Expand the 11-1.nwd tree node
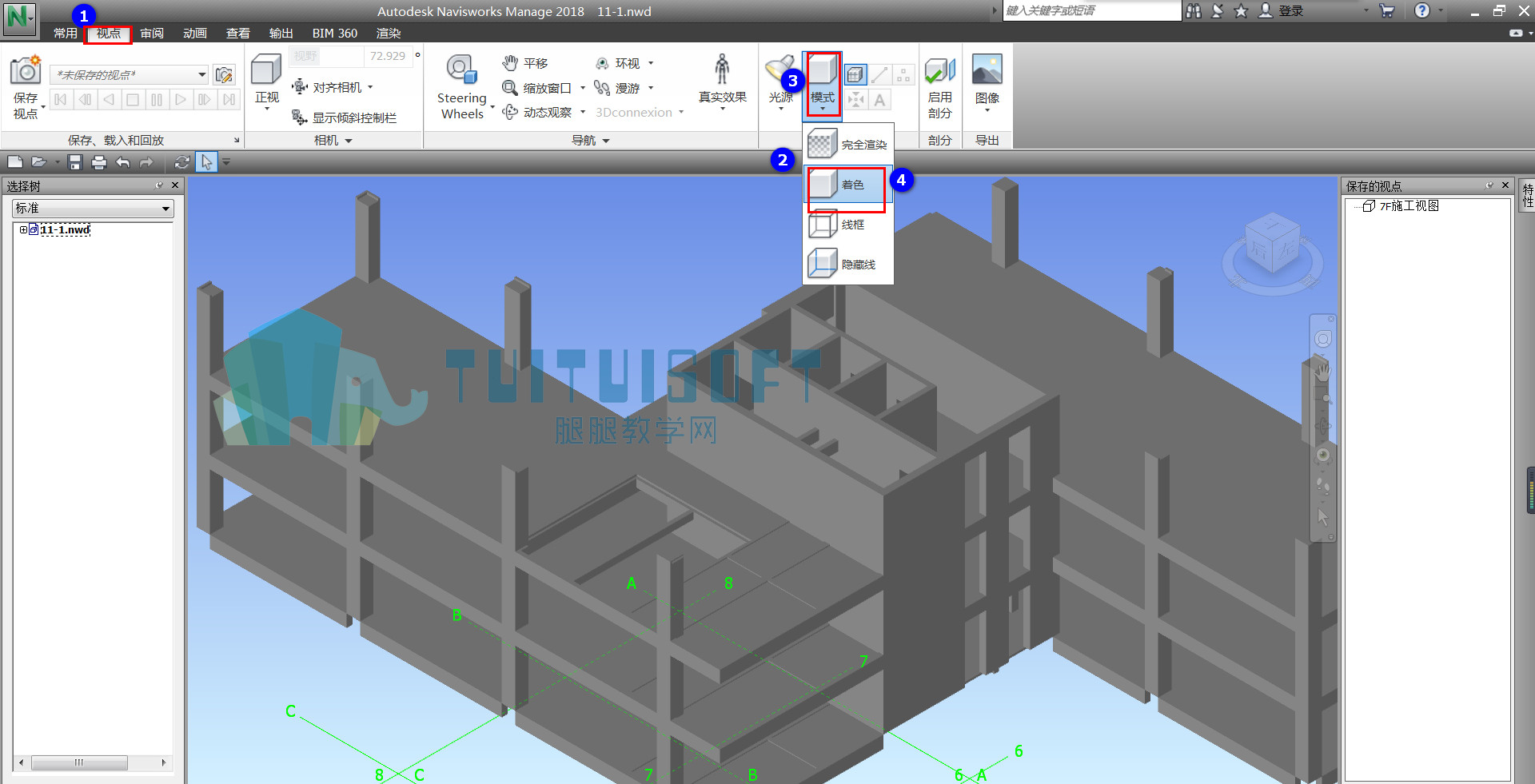Viewport: 1535px width, 784px height. click(23, 229)
